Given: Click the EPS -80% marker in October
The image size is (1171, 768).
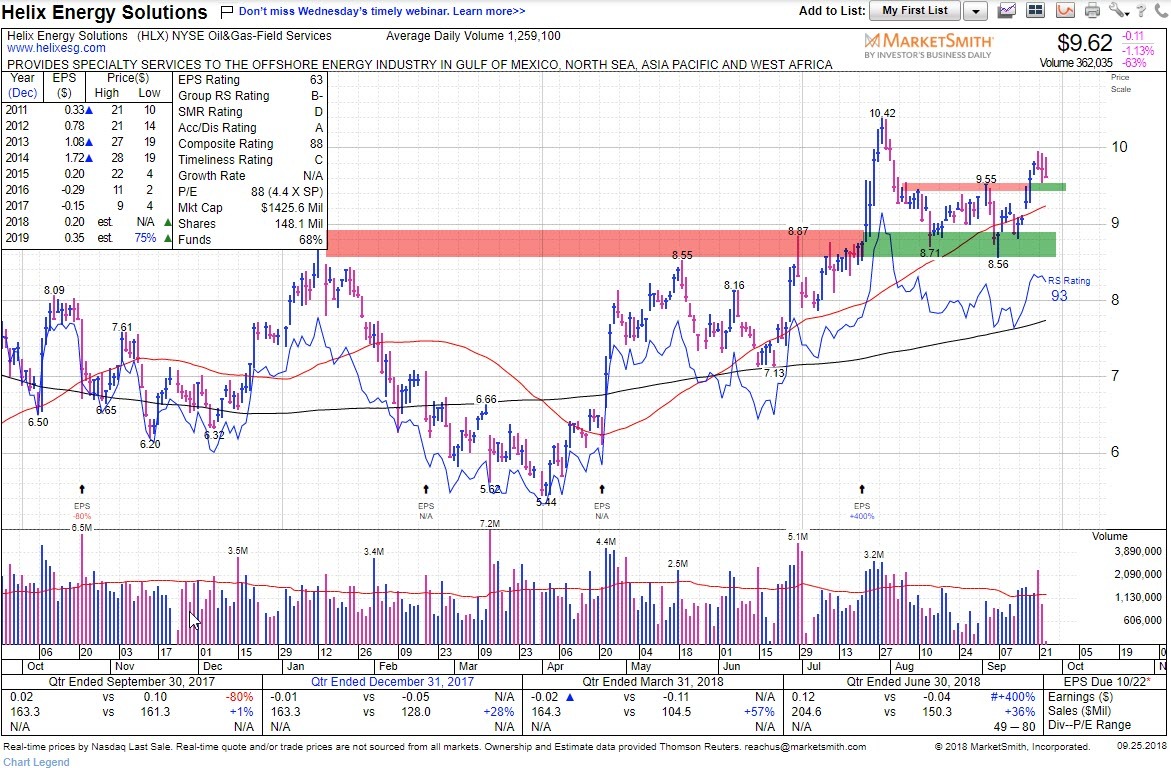Looking at the screenshot, I should pyautogui.click(x=81, y=502).
